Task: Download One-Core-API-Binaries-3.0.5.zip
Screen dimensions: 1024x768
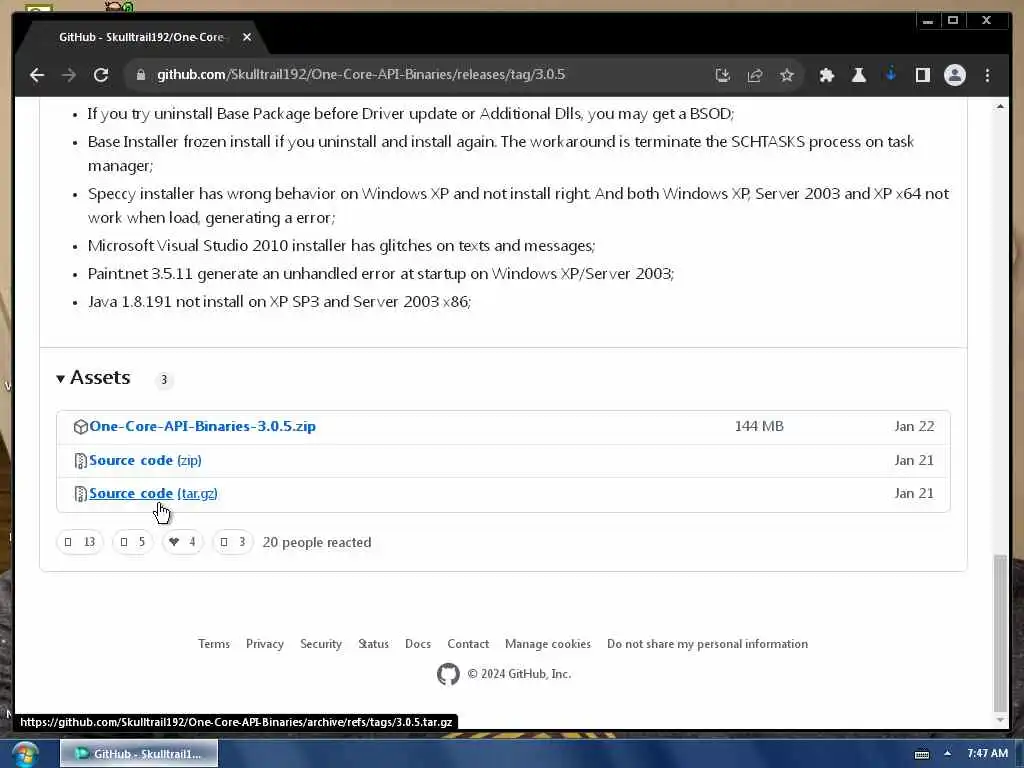Action: (x=202, y=426)
